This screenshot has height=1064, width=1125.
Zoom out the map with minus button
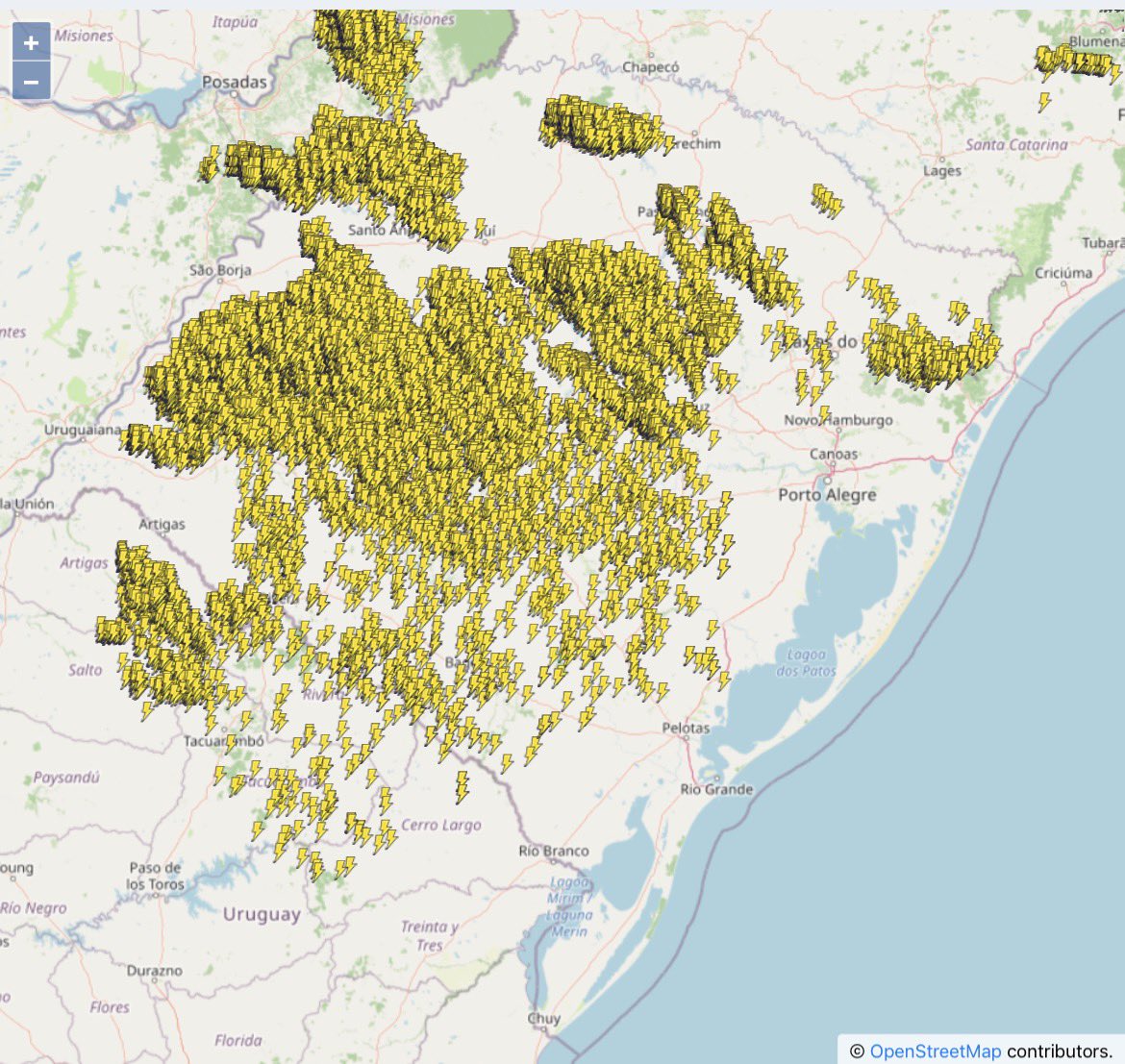(31, 81)
